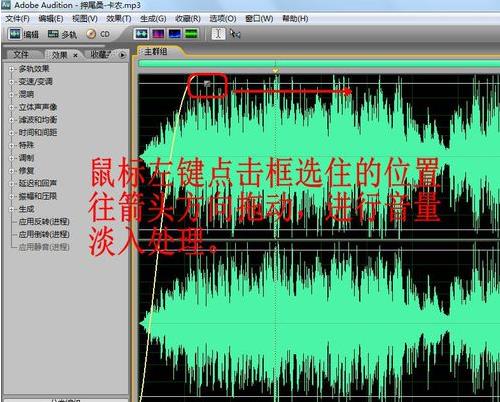Expand the 滤波和均衡 tree node
This screenshot has height=402, width=500.
point(11,120)
